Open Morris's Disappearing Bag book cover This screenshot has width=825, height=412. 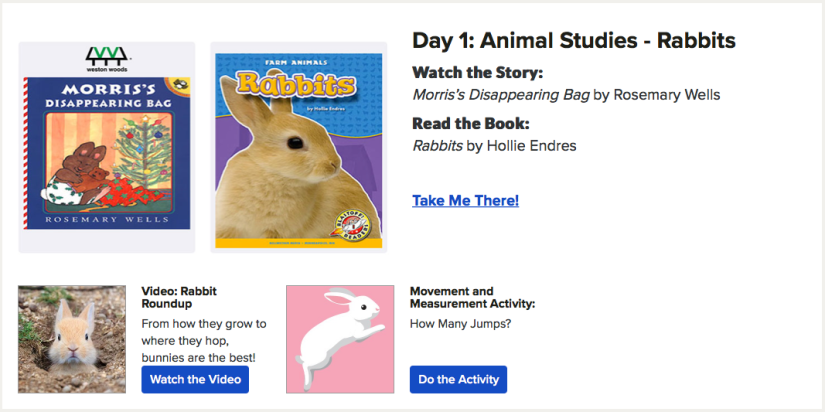click(106, 152)
